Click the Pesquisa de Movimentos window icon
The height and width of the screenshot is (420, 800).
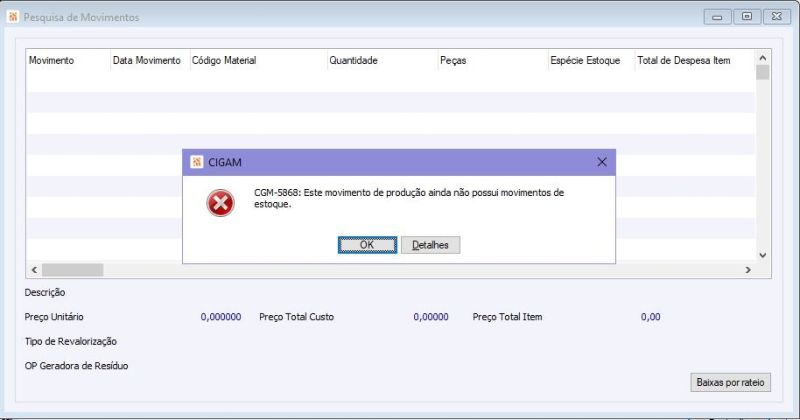13,17
